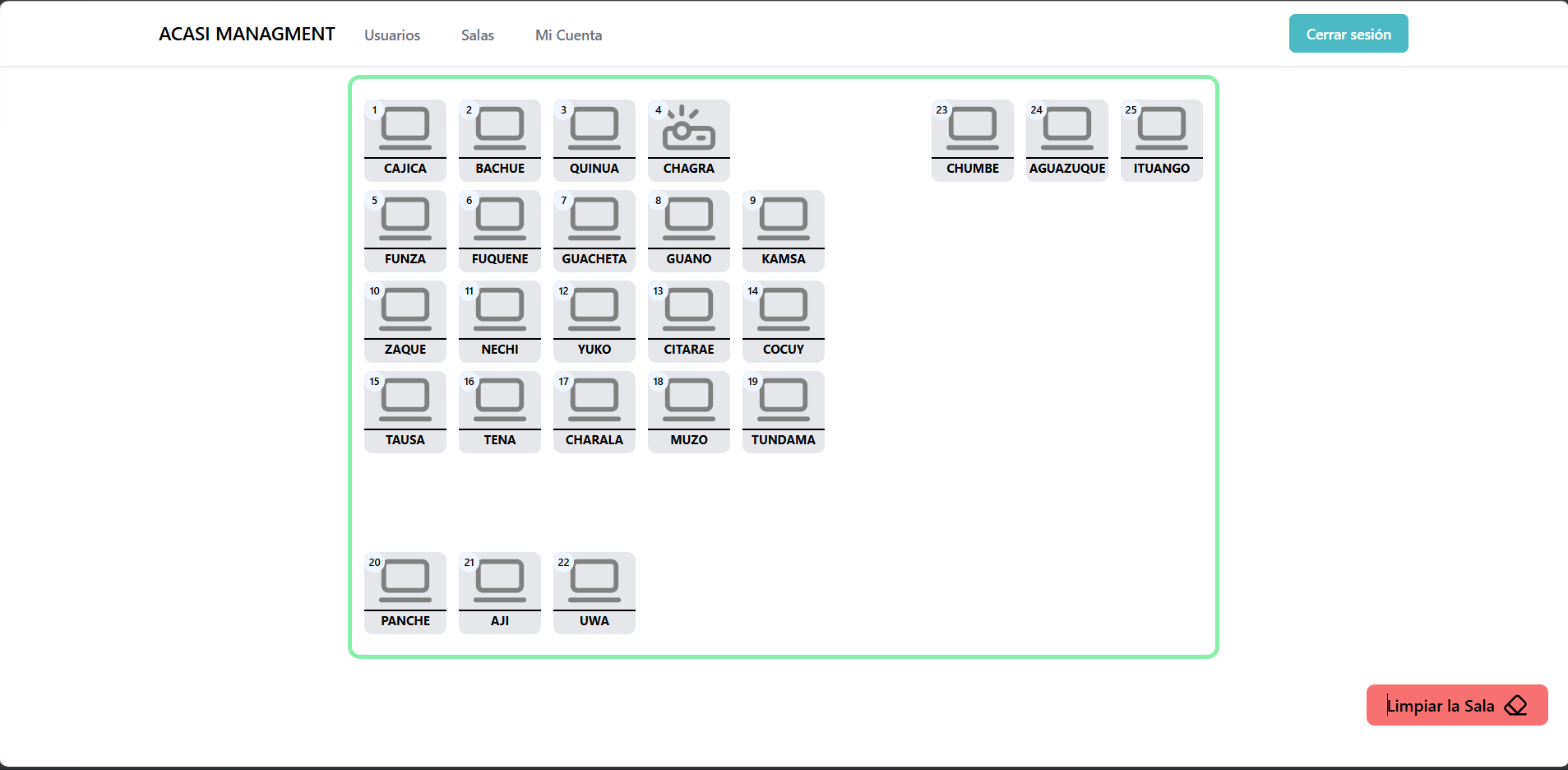Screen dimensions: 1568x770
Task: Open the Usuarios menu
Action: pyautogui.click(x=392, y=35)
